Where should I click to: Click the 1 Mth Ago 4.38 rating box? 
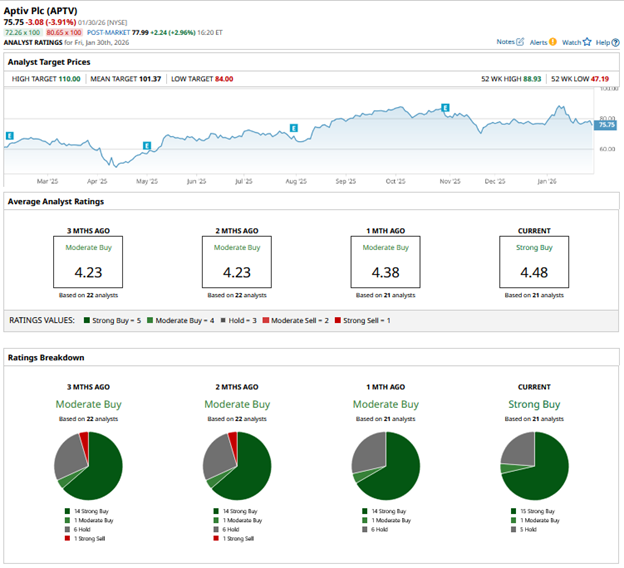(385, 262)
